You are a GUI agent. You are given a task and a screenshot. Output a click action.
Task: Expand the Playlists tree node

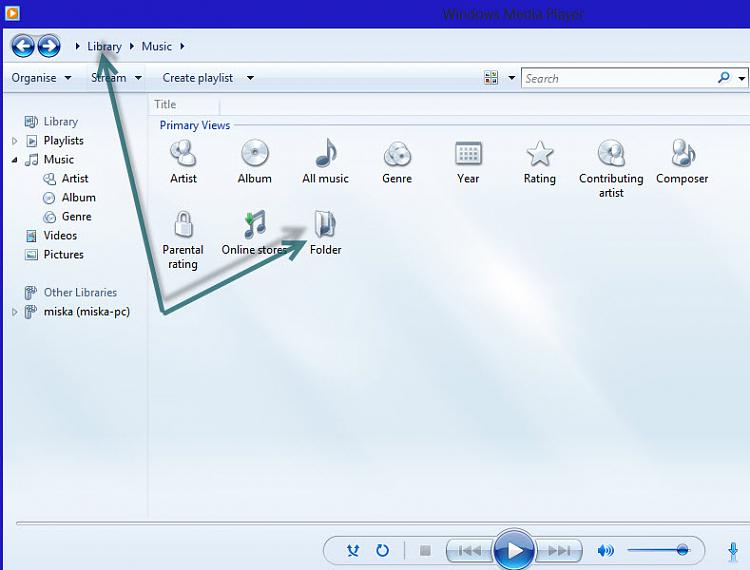pos(14,141)
